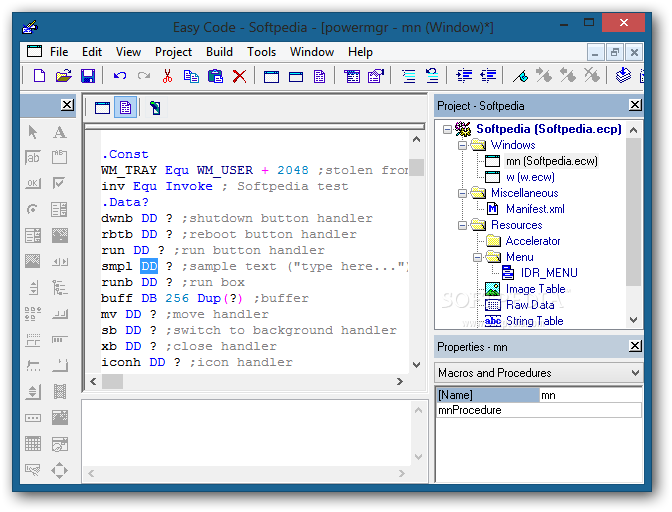This screenshot has height=512, width=672.
Task: Select mnProcedure in properties list
Action: coord(539,410)
